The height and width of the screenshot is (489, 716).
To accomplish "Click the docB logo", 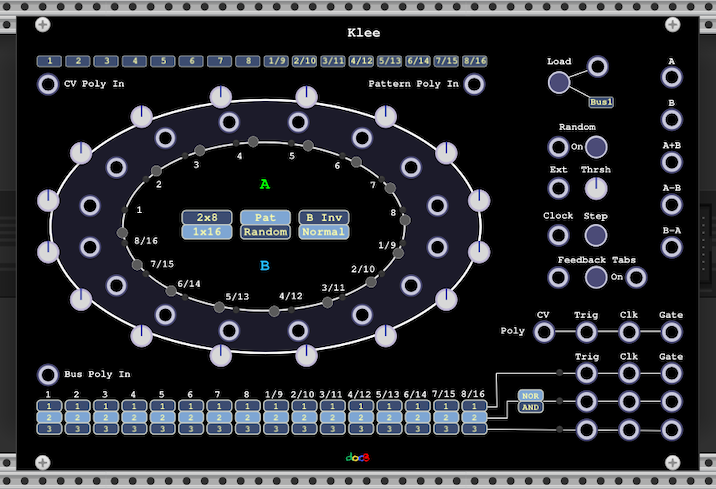I will (x=358, y=457).
